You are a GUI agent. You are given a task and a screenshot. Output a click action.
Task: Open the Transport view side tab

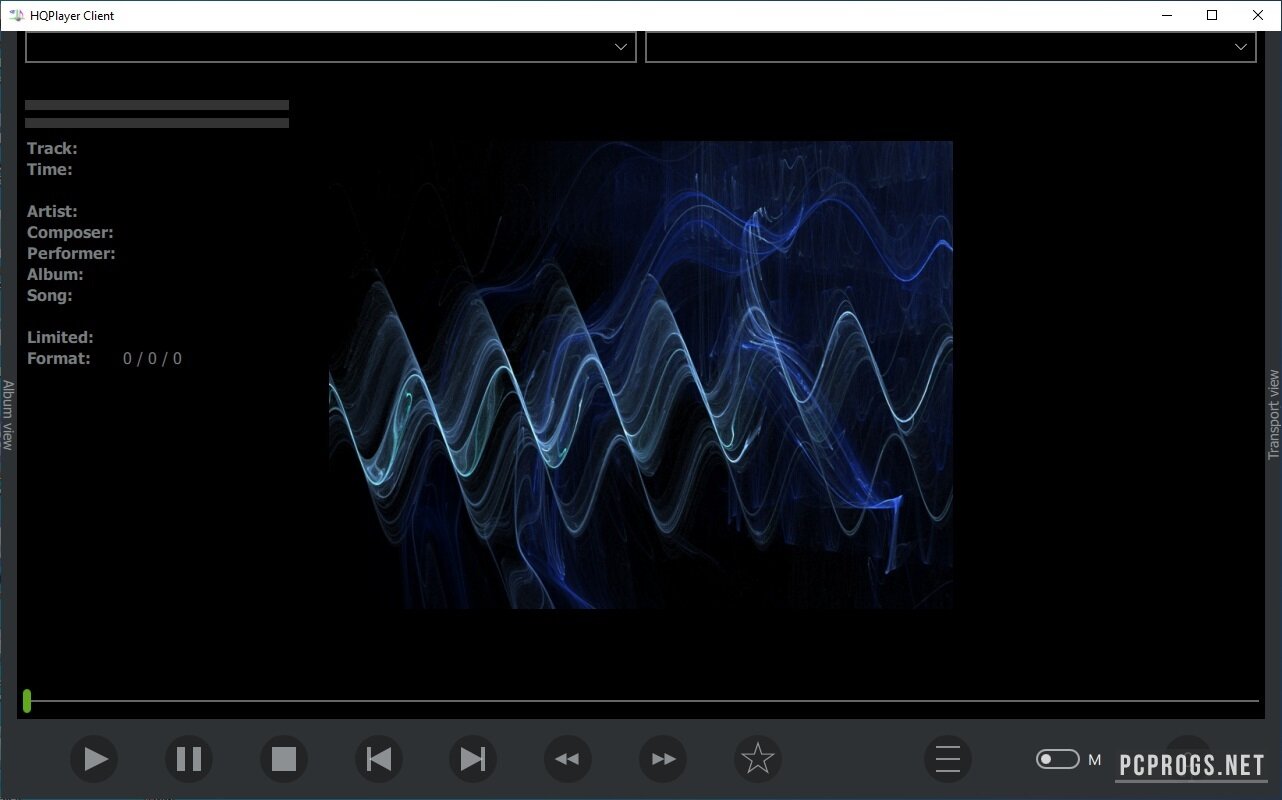tap(1273, 414)
